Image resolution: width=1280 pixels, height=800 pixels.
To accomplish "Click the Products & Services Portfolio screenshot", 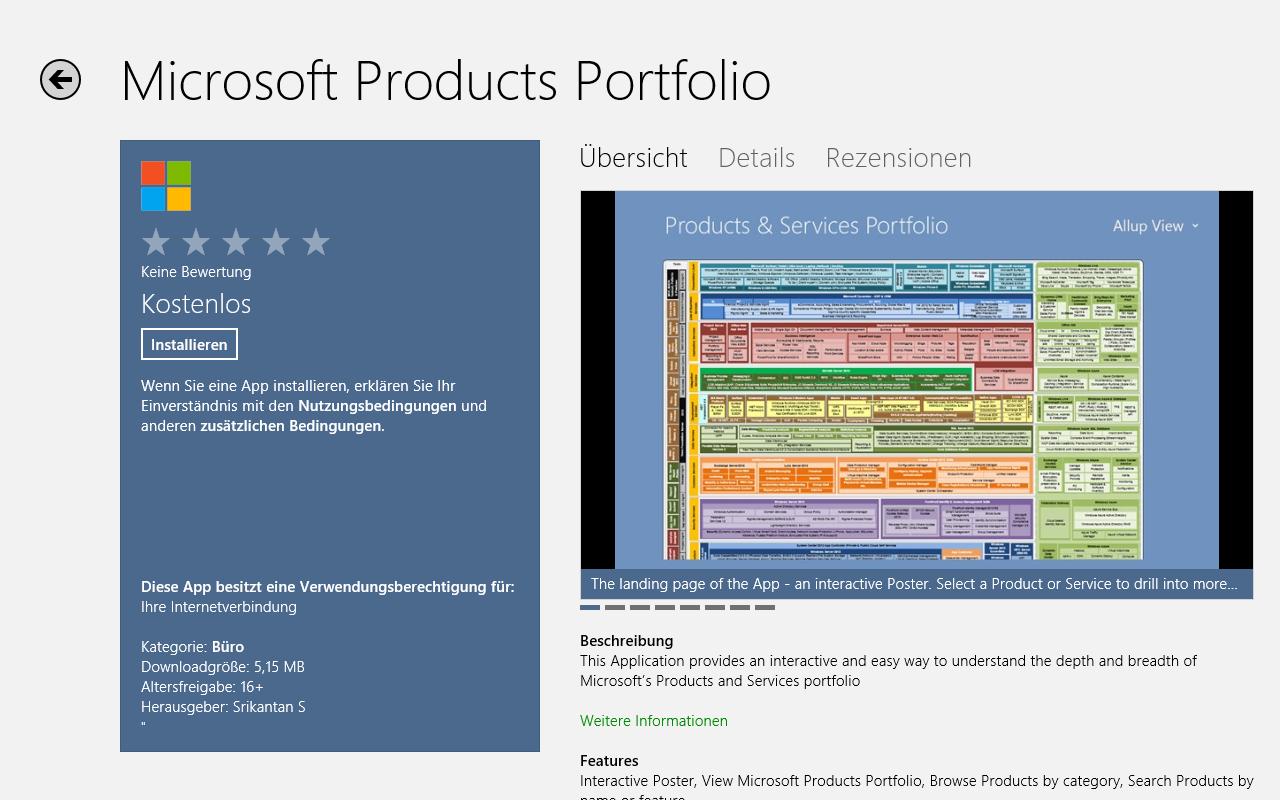I will tap(916, 380).
